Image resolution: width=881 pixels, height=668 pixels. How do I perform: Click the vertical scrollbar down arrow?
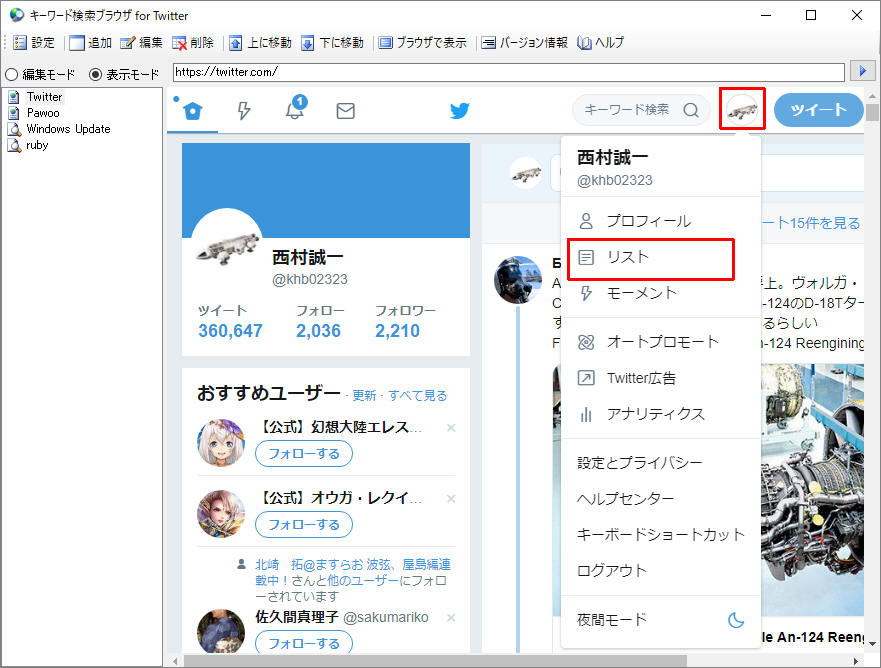tap(872, 644)
